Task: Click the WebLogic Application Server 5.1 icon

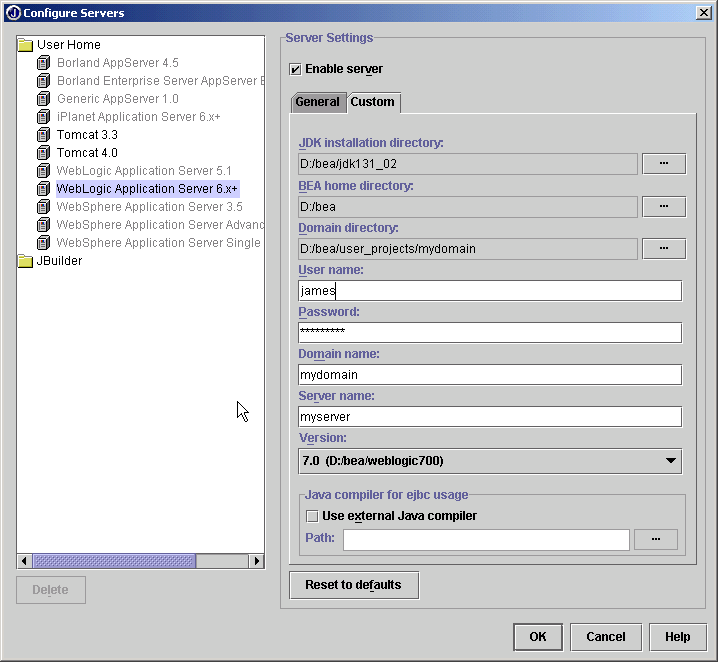Action: point(44,171)
